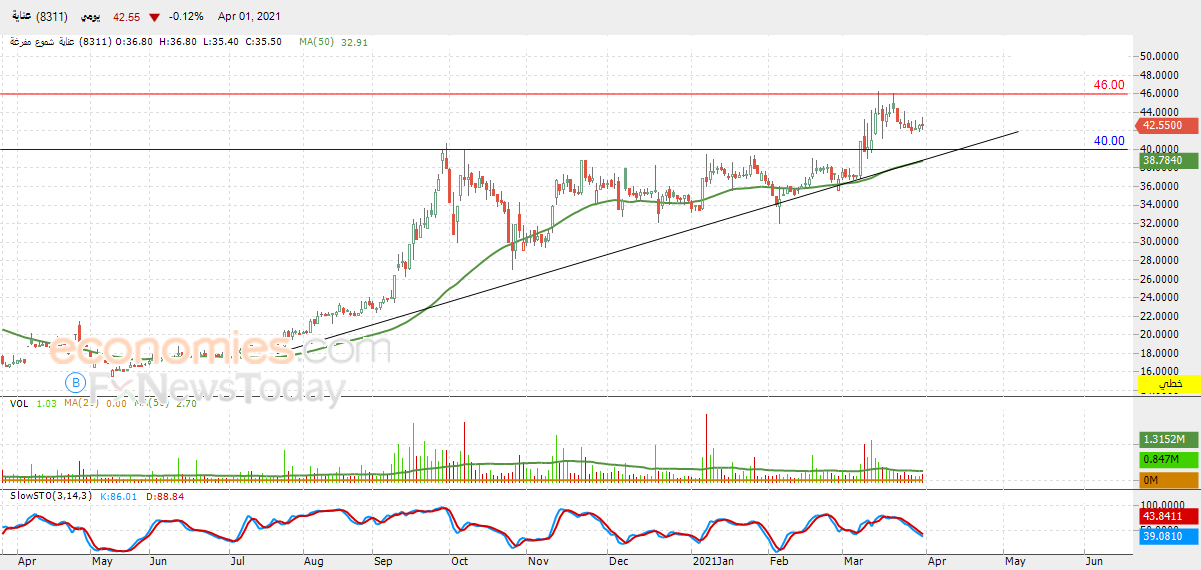Click the عناية (8311) symbol name
The width and height of the screenshot is (1201, 570).
34,18
